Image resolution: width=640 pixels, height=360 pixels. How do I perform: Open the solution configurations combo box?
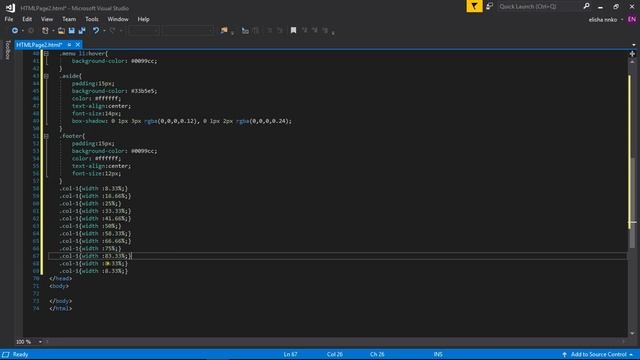143,31
